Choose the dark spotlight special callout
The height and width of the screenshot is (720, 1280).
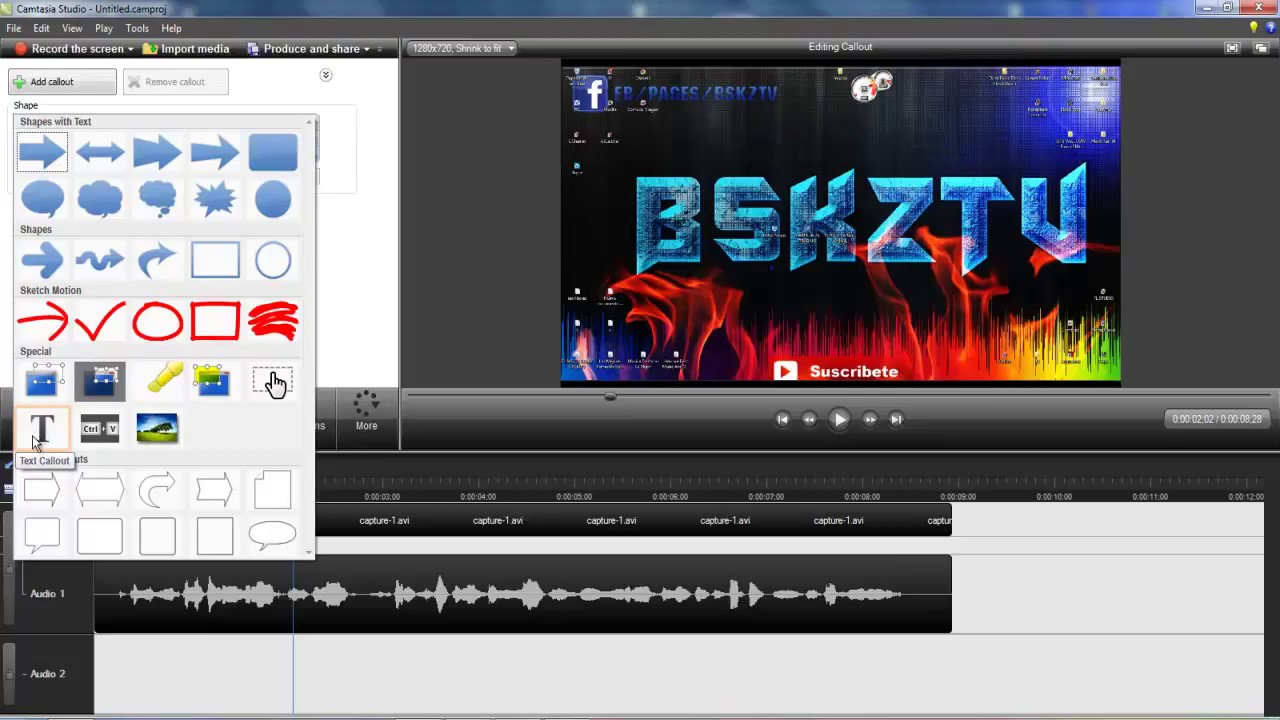(100, 381)
